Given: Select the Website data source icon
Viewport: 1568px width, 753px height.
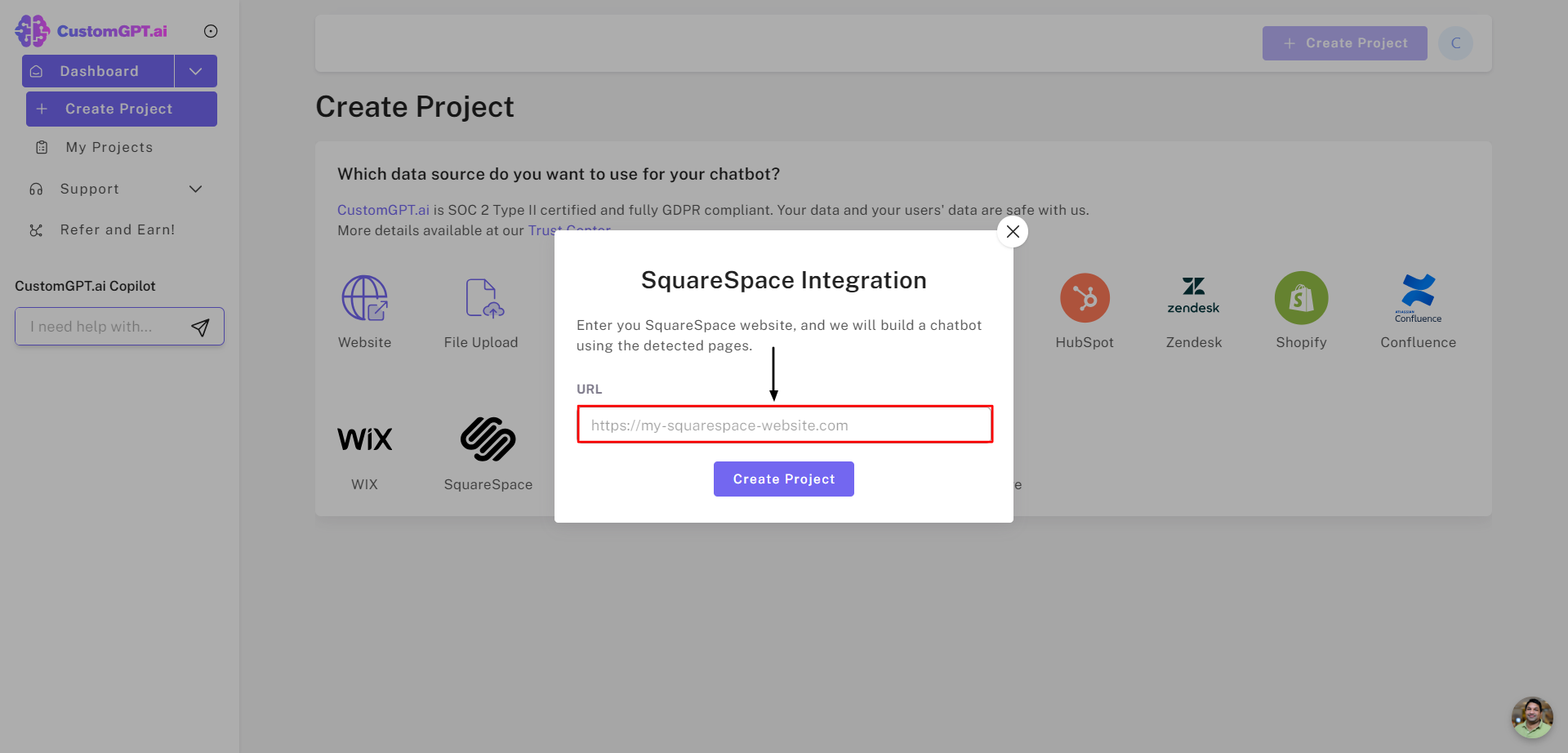Looking at the screenshot, I should tap(365, 298).
